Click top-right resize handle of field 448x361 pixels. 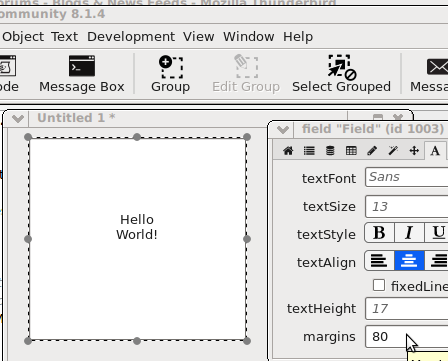[x=247, y=137]
